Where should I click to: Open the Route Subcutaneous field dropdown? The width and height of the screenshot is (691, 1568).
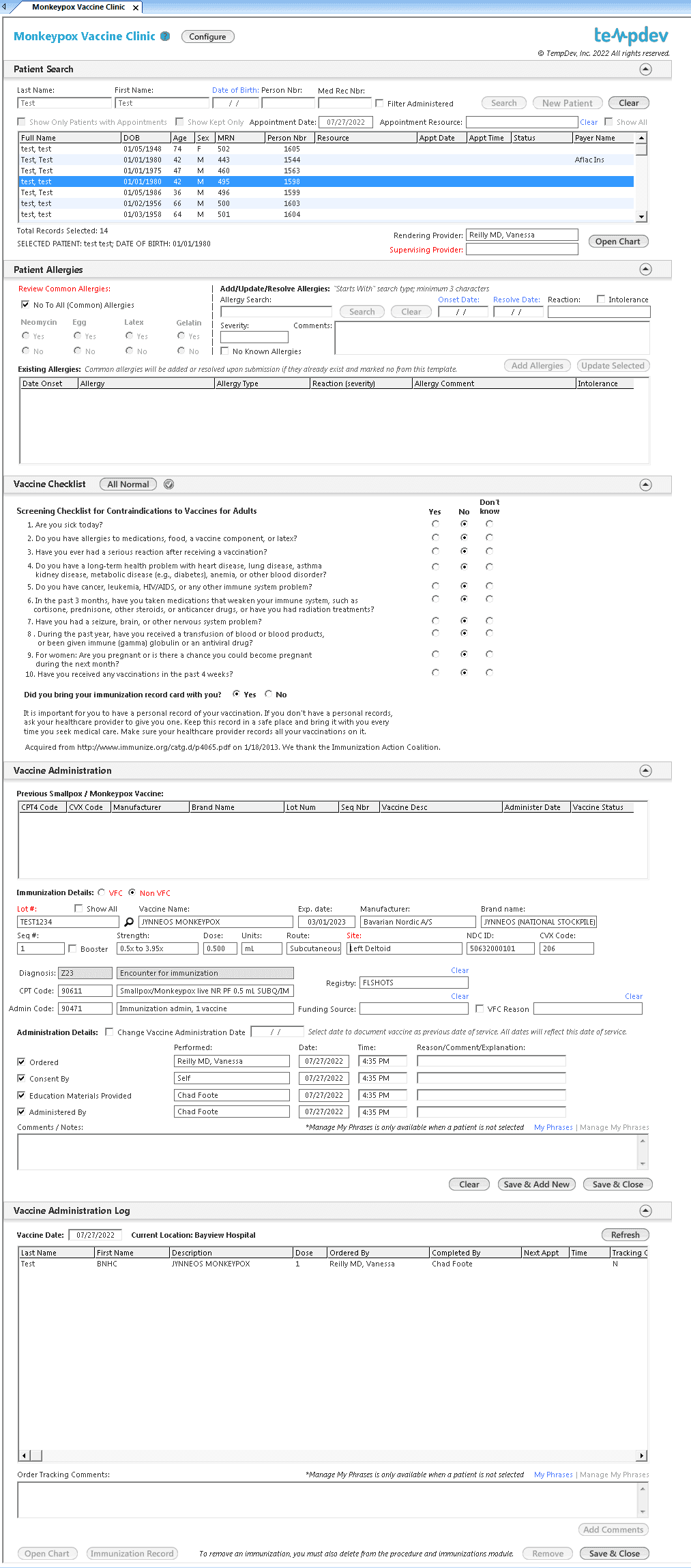click(x=314, y=948)
